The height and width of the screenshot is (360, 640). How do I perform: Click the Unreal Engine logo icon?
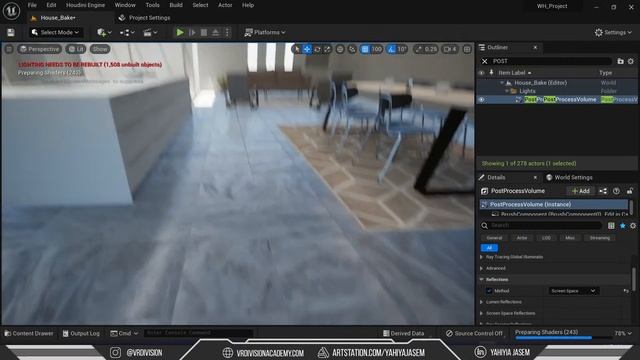[x=11, y=11]
